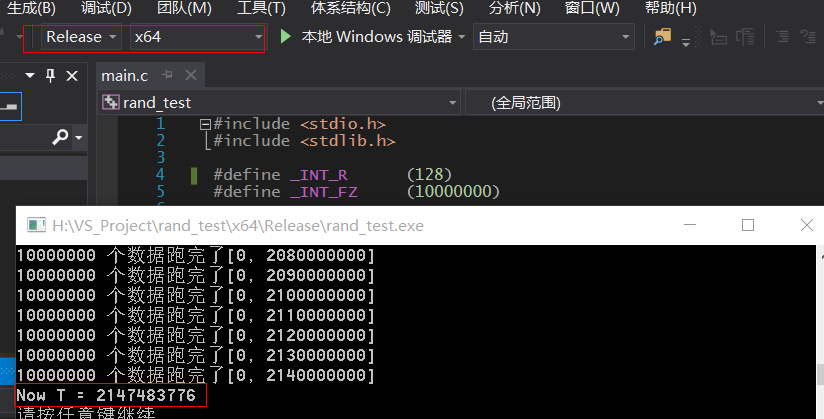This screenshot has height=419, width=824.
Task: Close the rand_test.exe console window
Action: (807, 225)
